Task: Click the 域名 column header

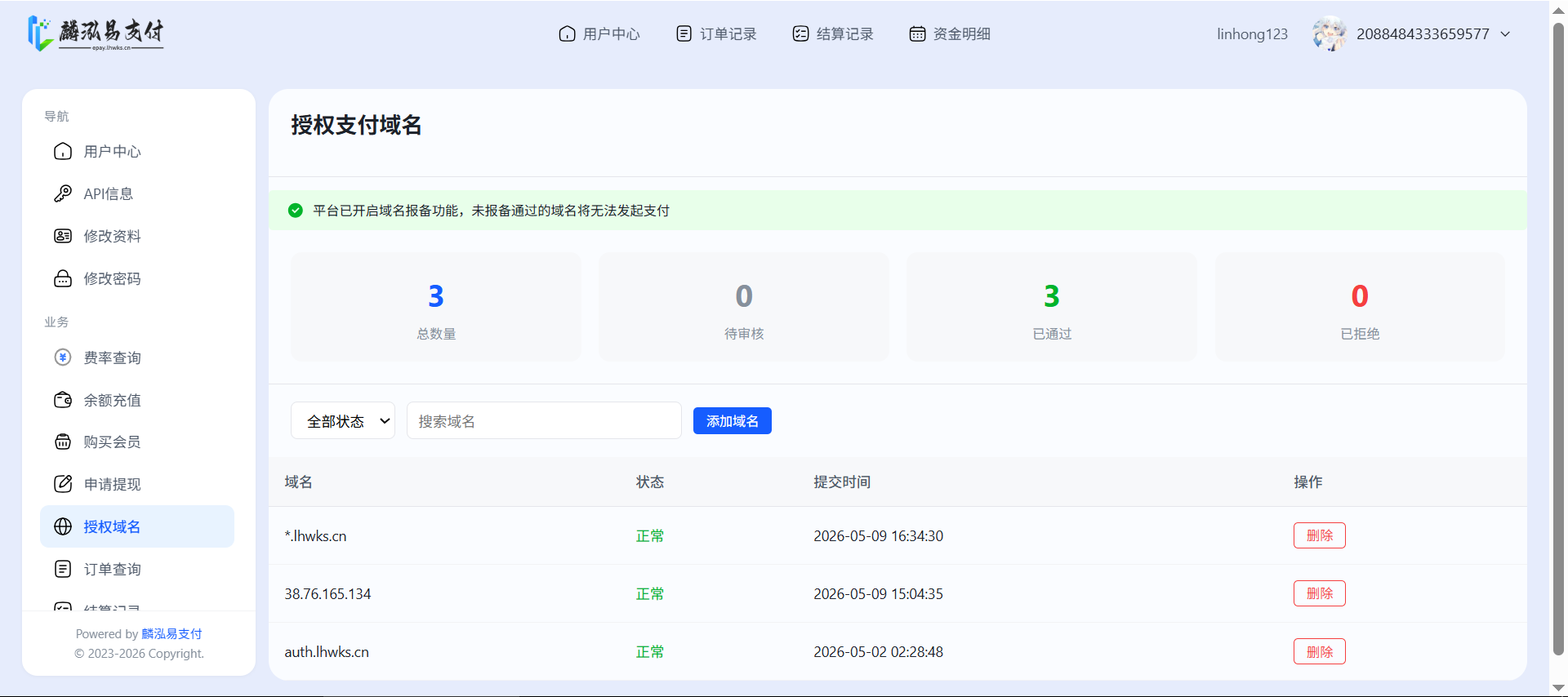Action: point(298,482)
